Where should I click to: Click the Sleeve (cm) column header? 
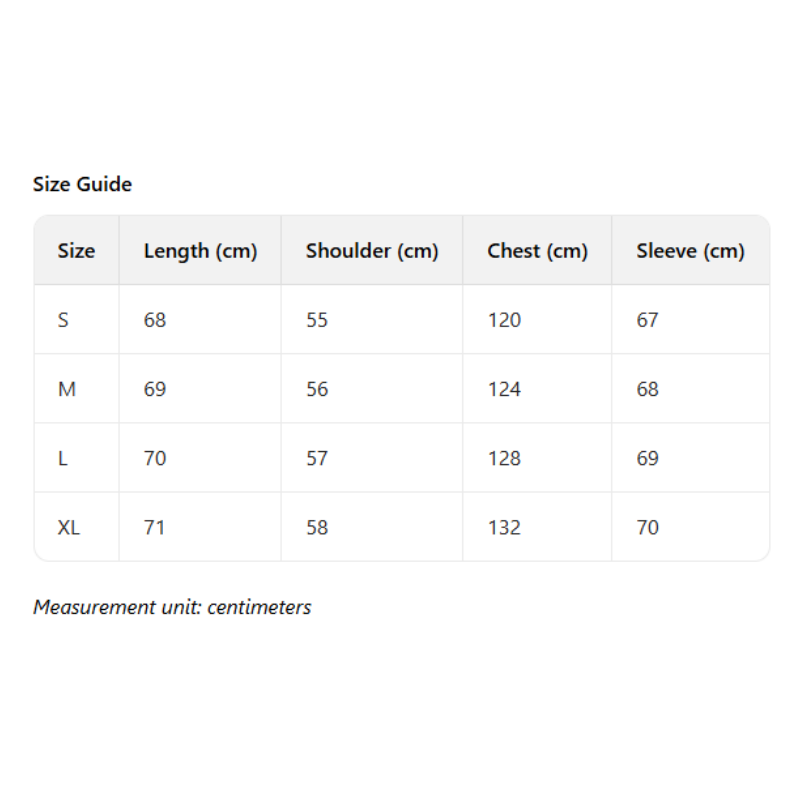pos(690,251)
